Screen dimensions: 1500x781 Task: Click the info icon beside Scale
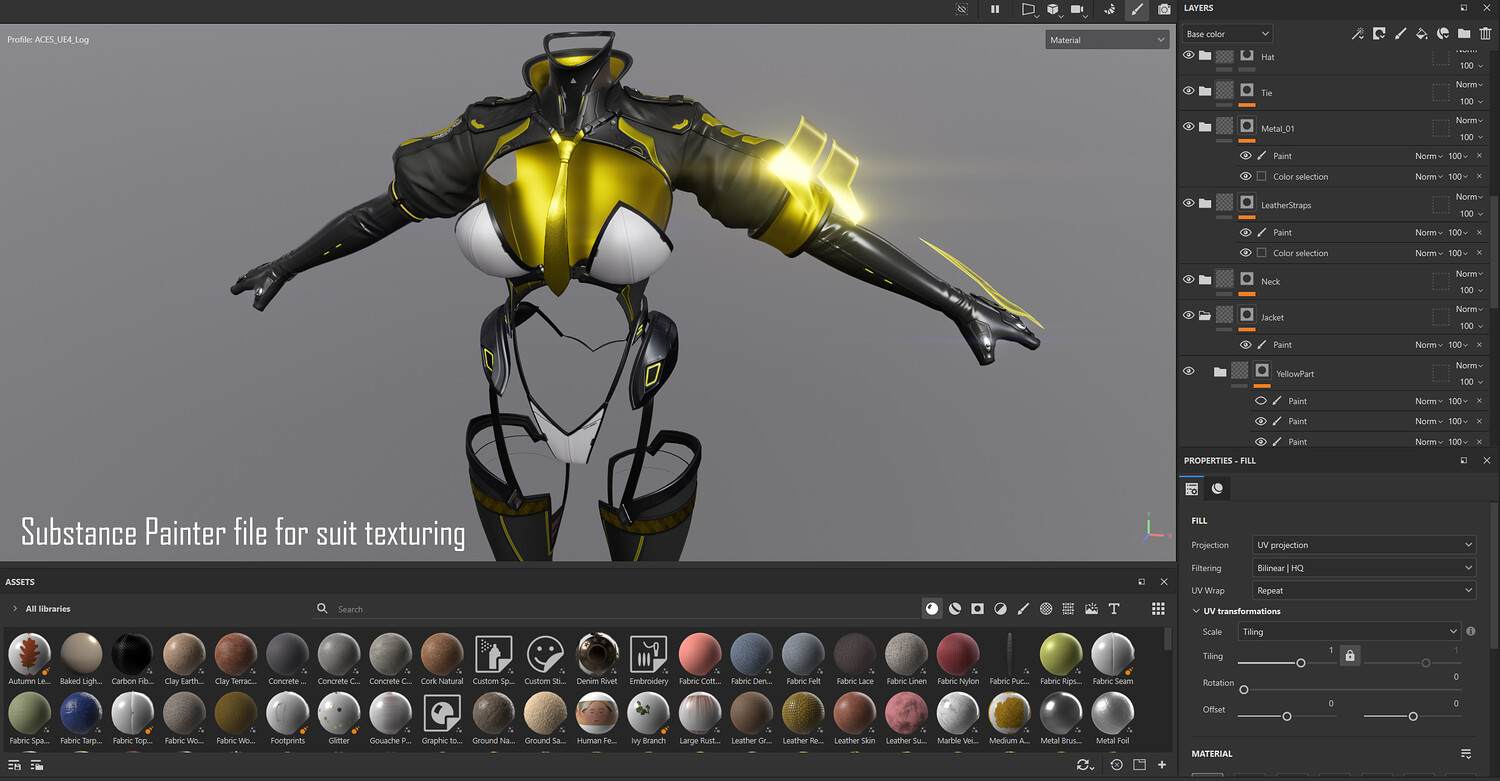pos(1471,632)
